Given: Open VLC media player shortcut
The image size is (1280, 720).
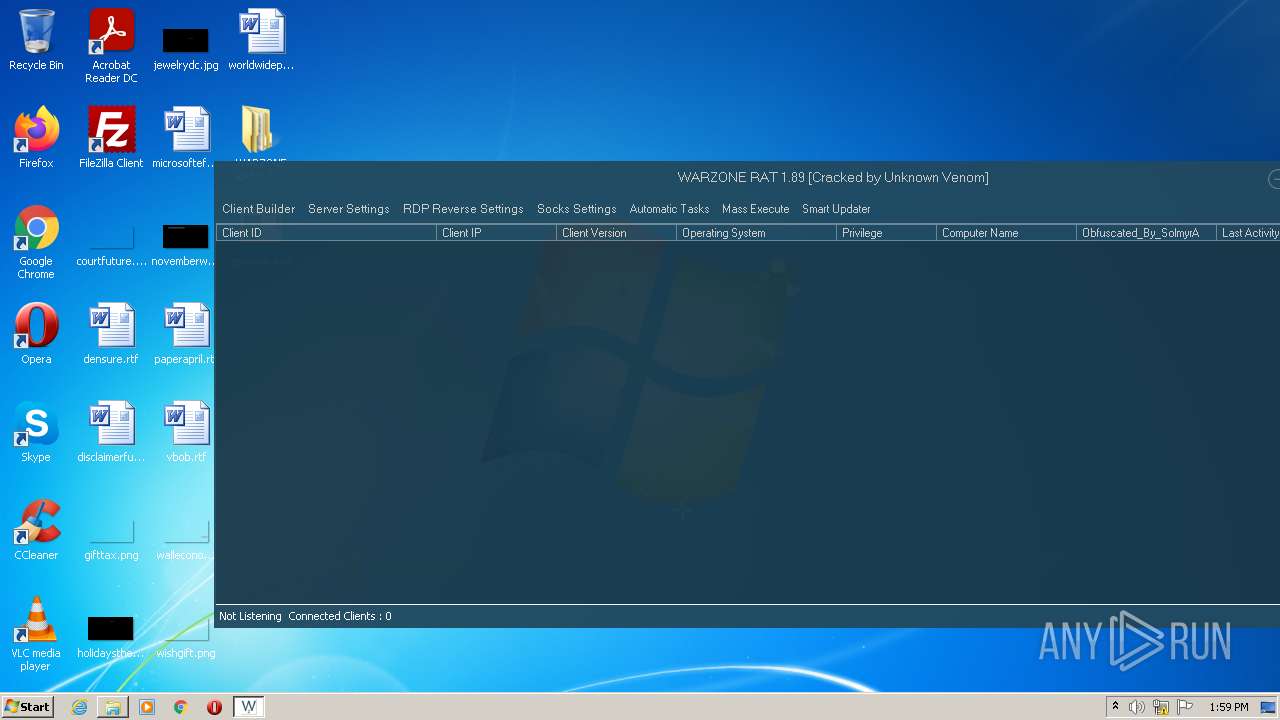Looking at the screenshot, I should (36, 634).
